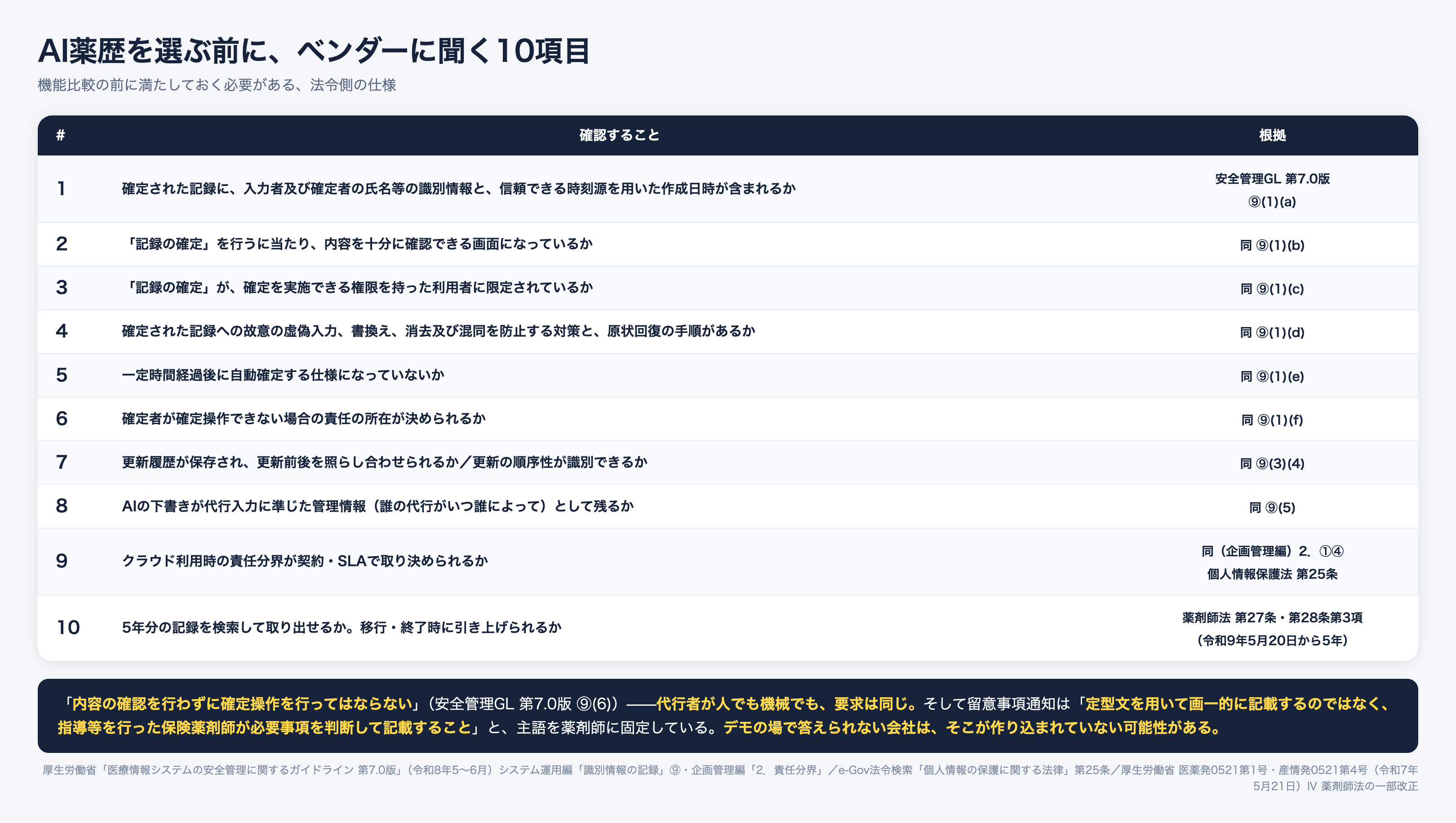This screenshot has width=1456, height=823.
Task: Click row number '3' cell
Action: pyautogui.click(x=62, y=287)
